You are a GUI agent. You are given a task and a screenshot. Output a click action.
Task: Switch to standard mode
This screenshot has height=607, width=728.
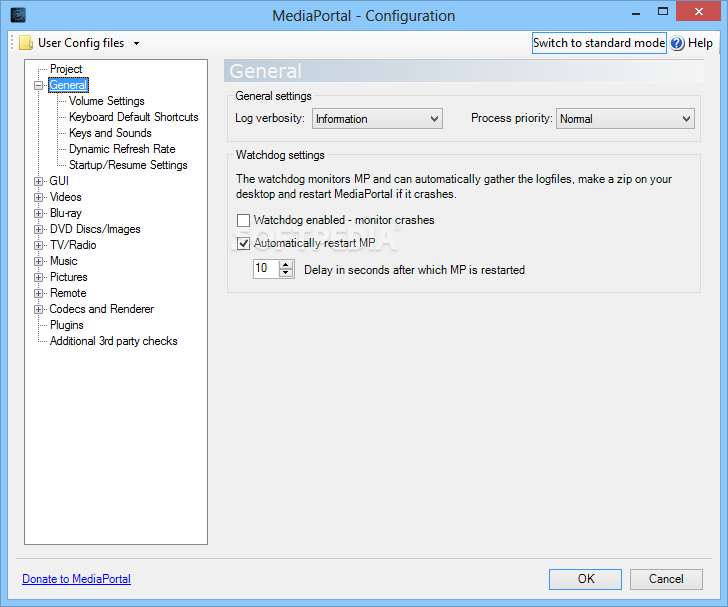point(599,43)
